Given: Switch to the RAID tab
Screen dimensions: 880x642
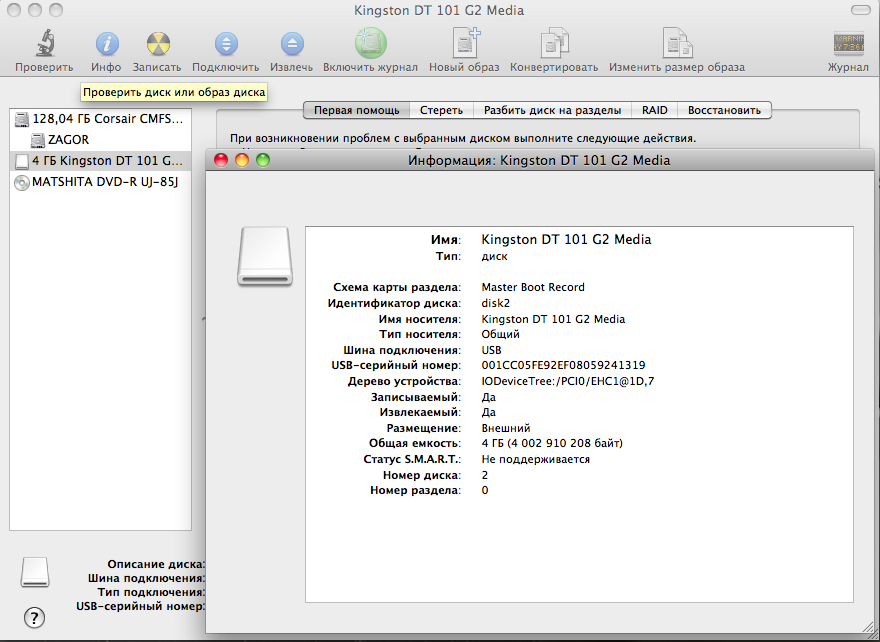Looking at the screenshot, I should tap(655, 110).
